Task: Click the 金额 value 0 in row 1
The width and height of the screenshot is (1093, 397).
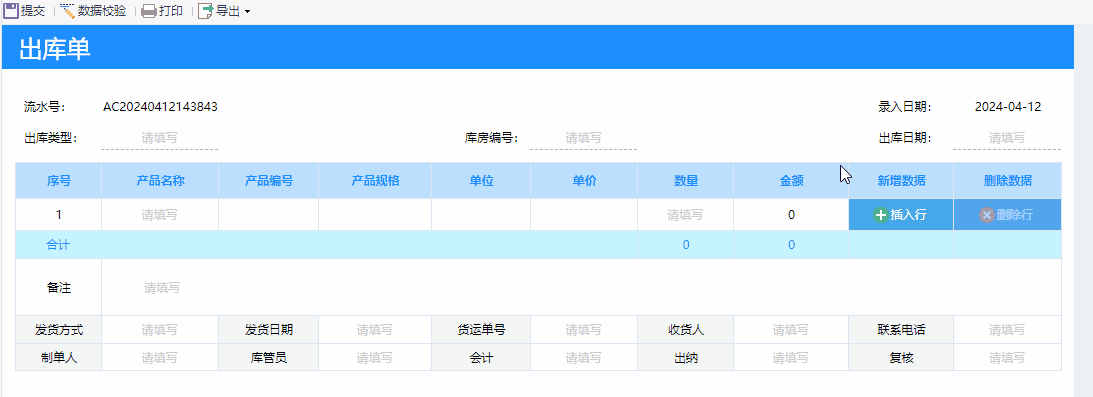Action: click(x=791, y=215)
